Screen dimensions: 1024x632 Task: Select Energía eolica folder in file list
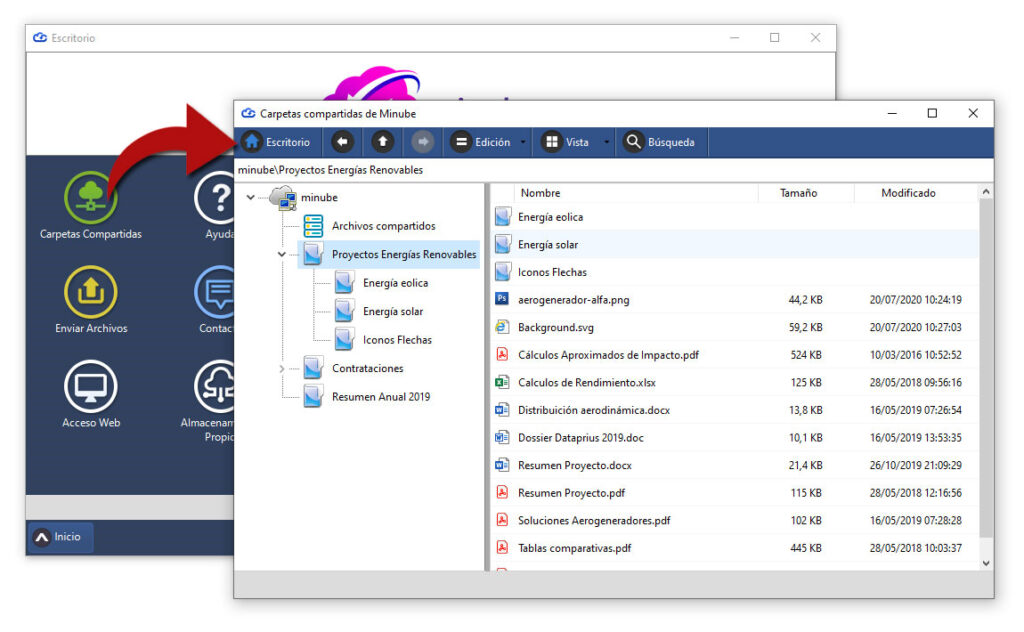pyautogui.click(x=735, y=217)
